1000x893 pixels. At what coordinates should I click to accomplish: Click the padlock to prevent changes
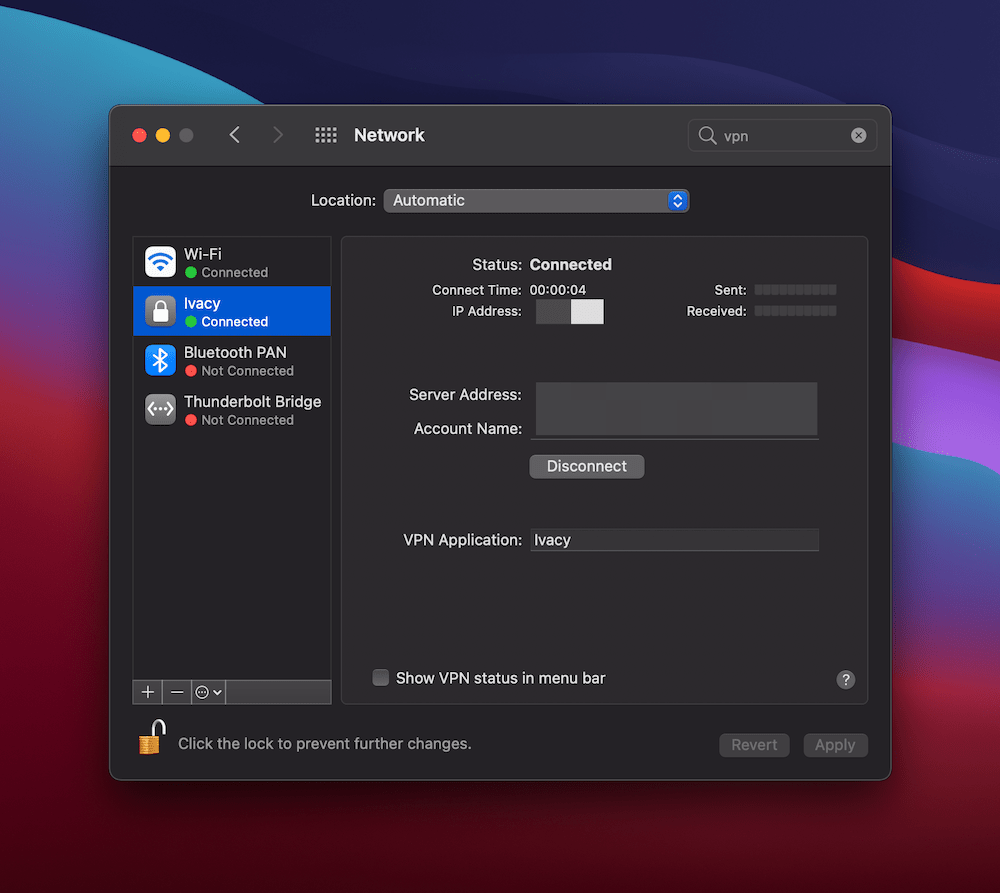[x=151, y=740]
